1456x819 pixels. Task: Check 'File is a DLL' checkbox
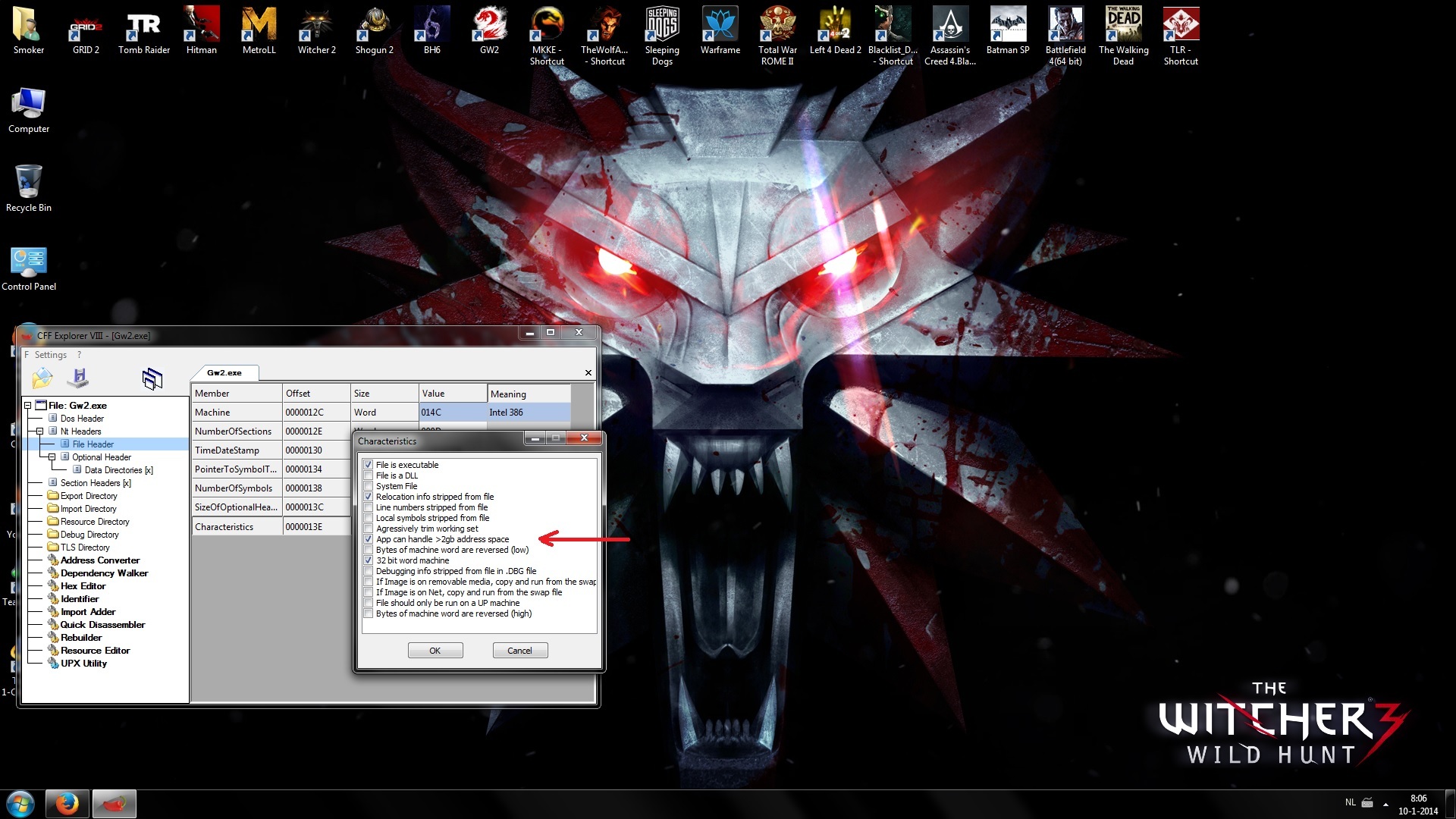pos(369,475)
